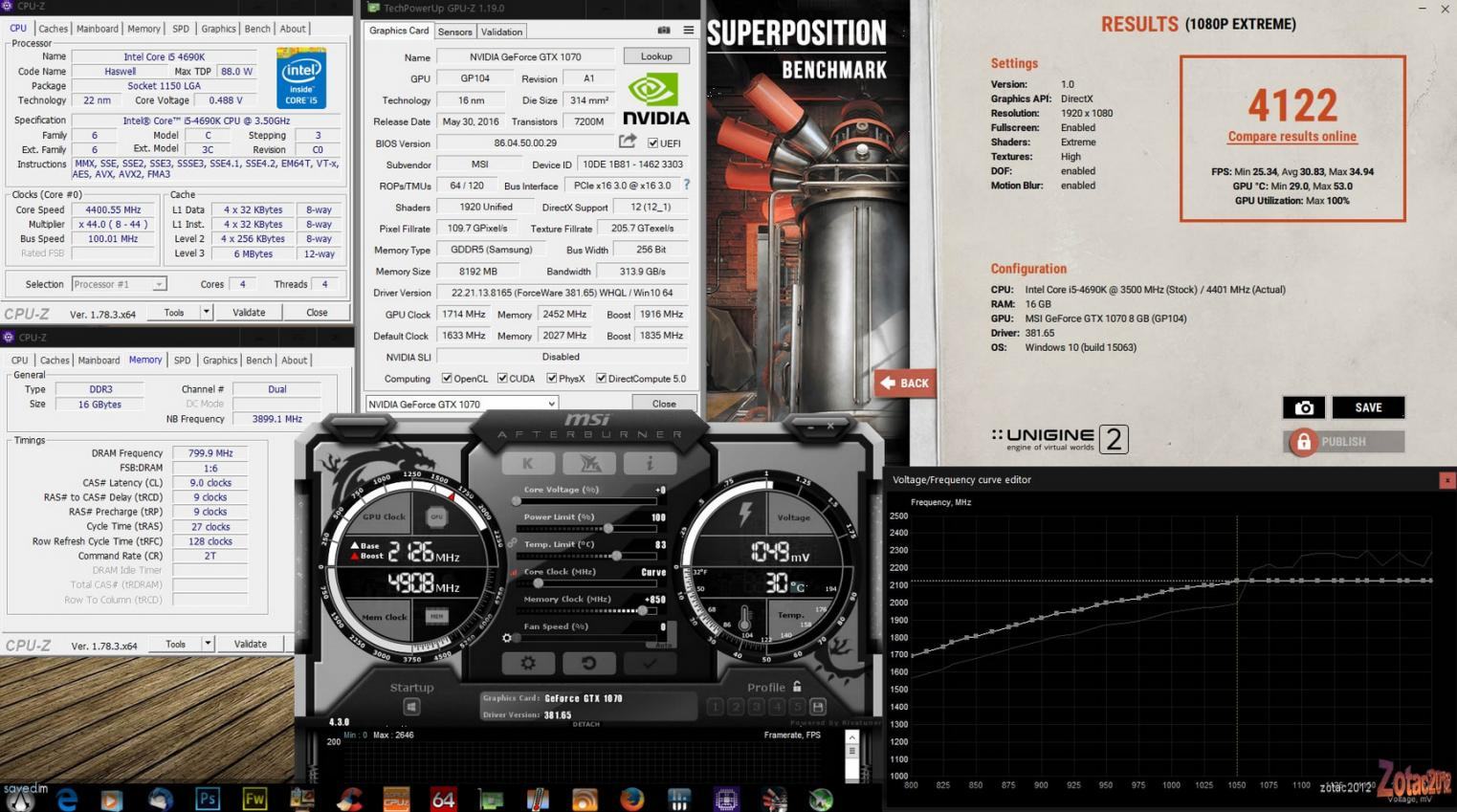Toggle the OpenCL checkbox
The width and height of the screenshot is (1457, 812).
tap(447, 379)
